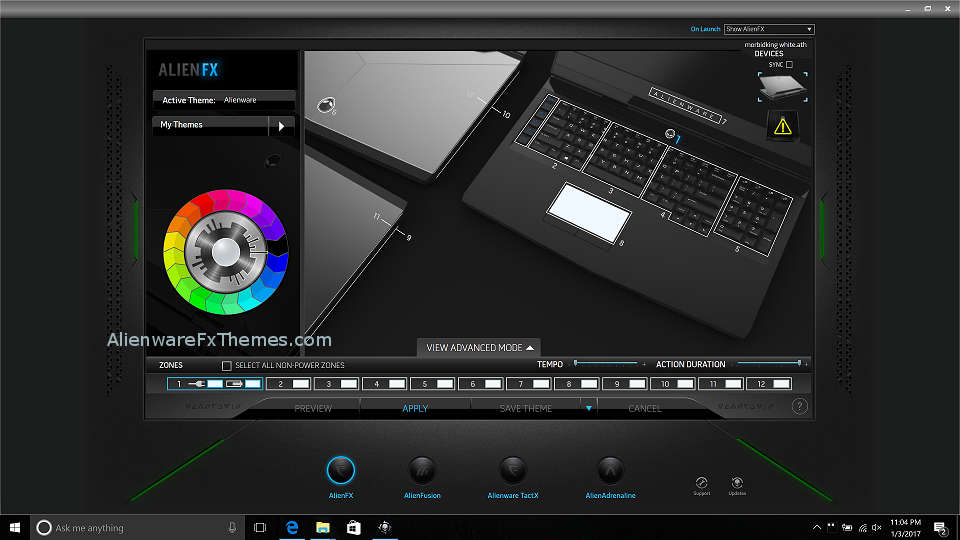Click the zone 5 white color swatch
Screen dimensions: 960x540
click(x=444, y=384)
